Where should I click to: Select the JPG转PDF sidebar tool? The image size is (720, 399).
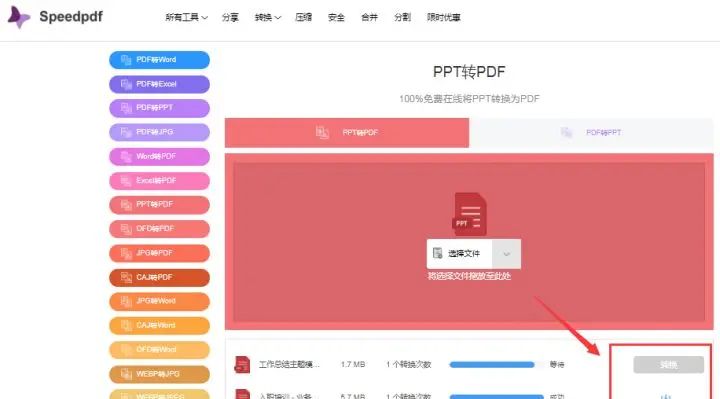tap(159, 253)
